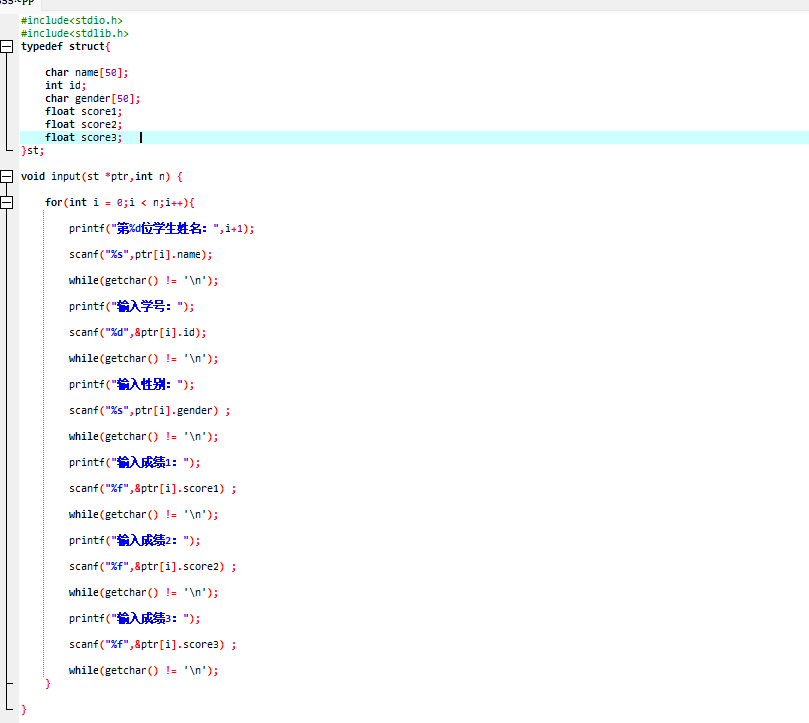Click the while(getchar() line after score3 scanf

[143, 670]
